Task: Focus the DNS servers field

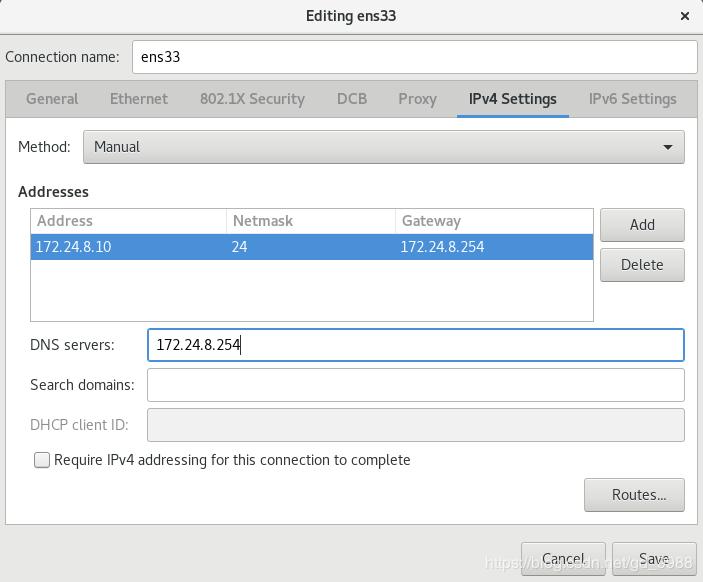Action: (x=415, y=345)
